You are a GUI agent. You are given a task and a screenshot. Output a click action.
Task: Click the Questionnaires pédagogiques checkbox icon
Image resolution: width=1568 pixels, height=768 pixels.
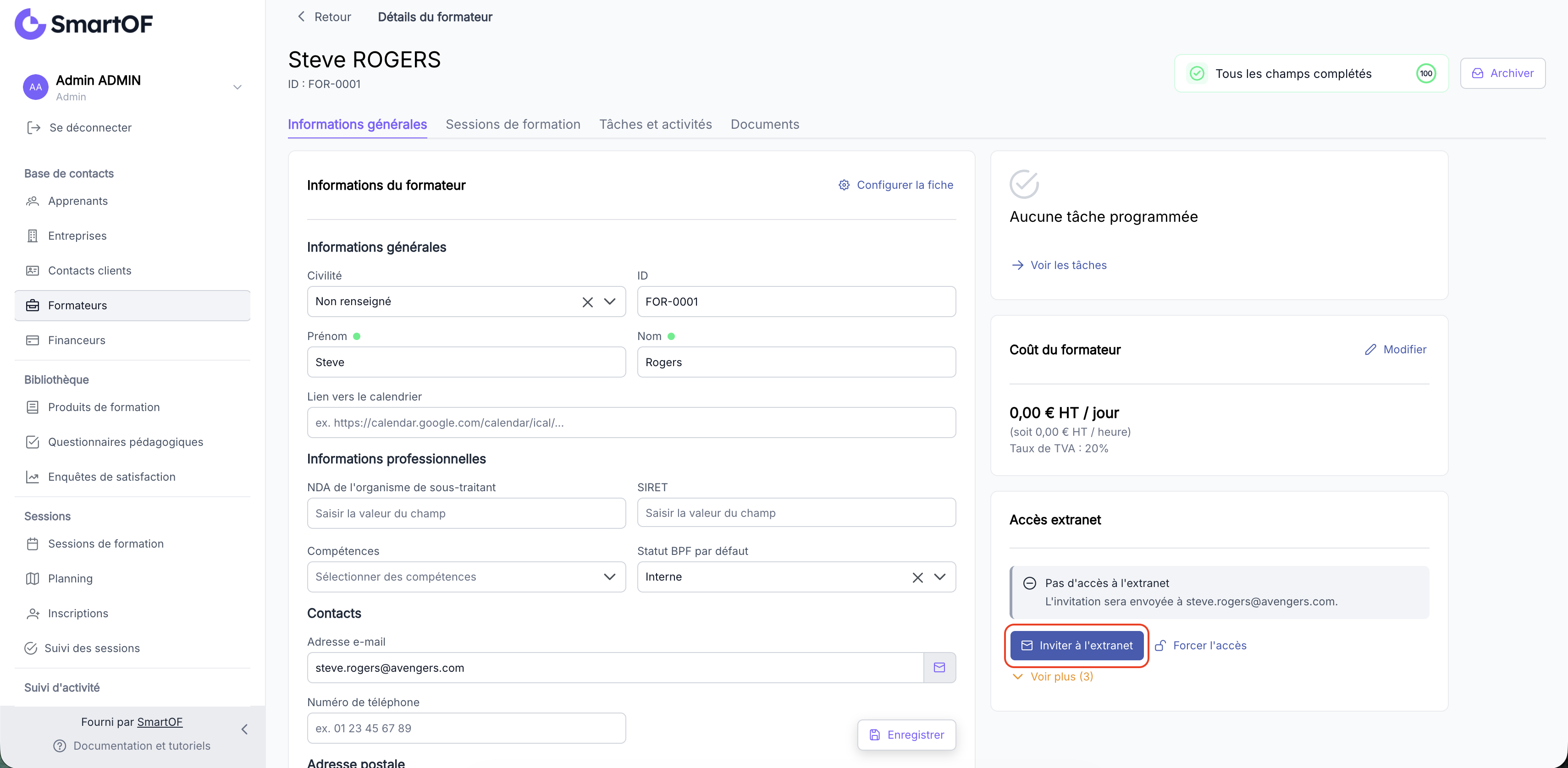pos(32,442)
